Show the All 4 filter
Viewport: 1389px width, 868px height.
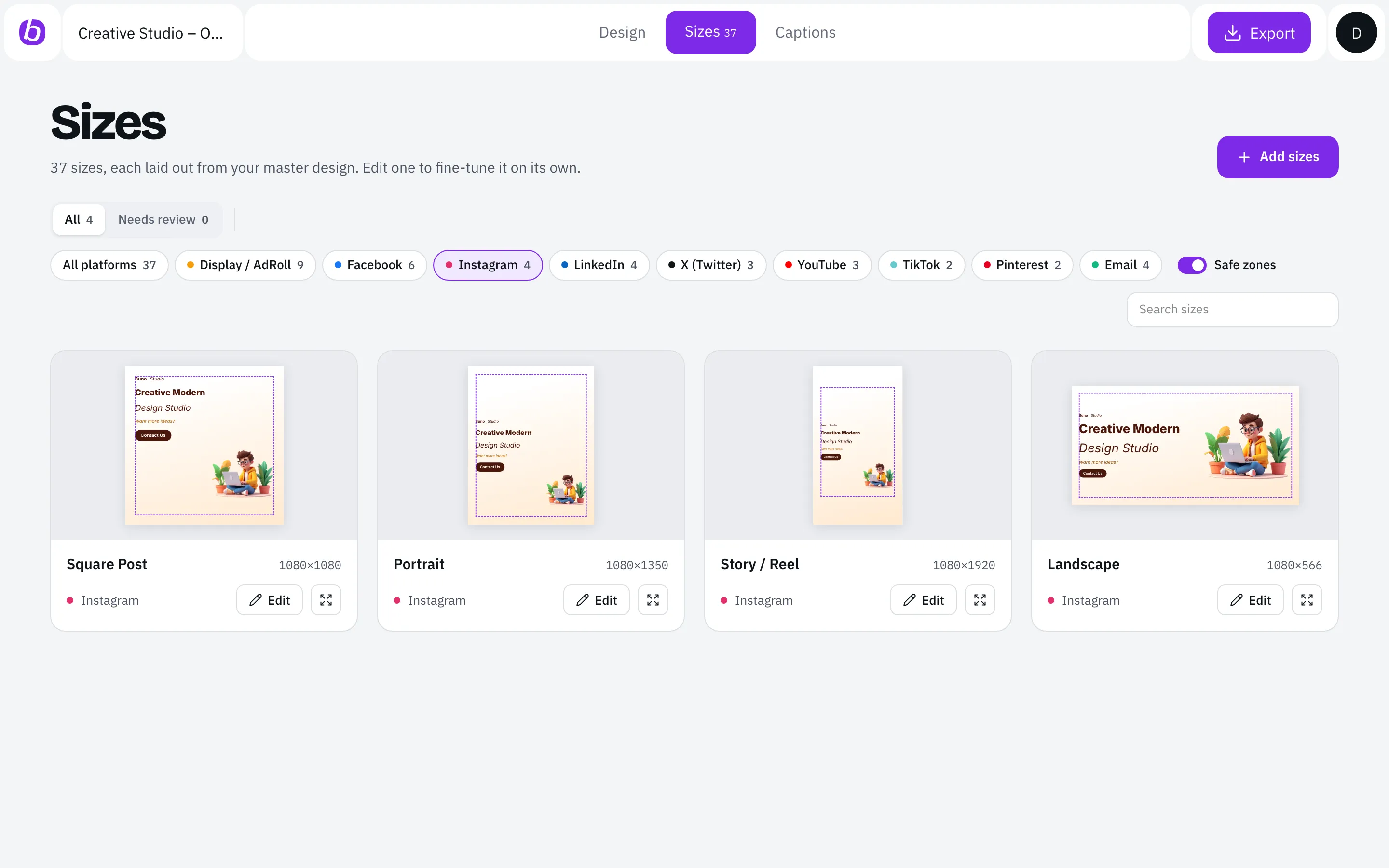click(79, 219)
